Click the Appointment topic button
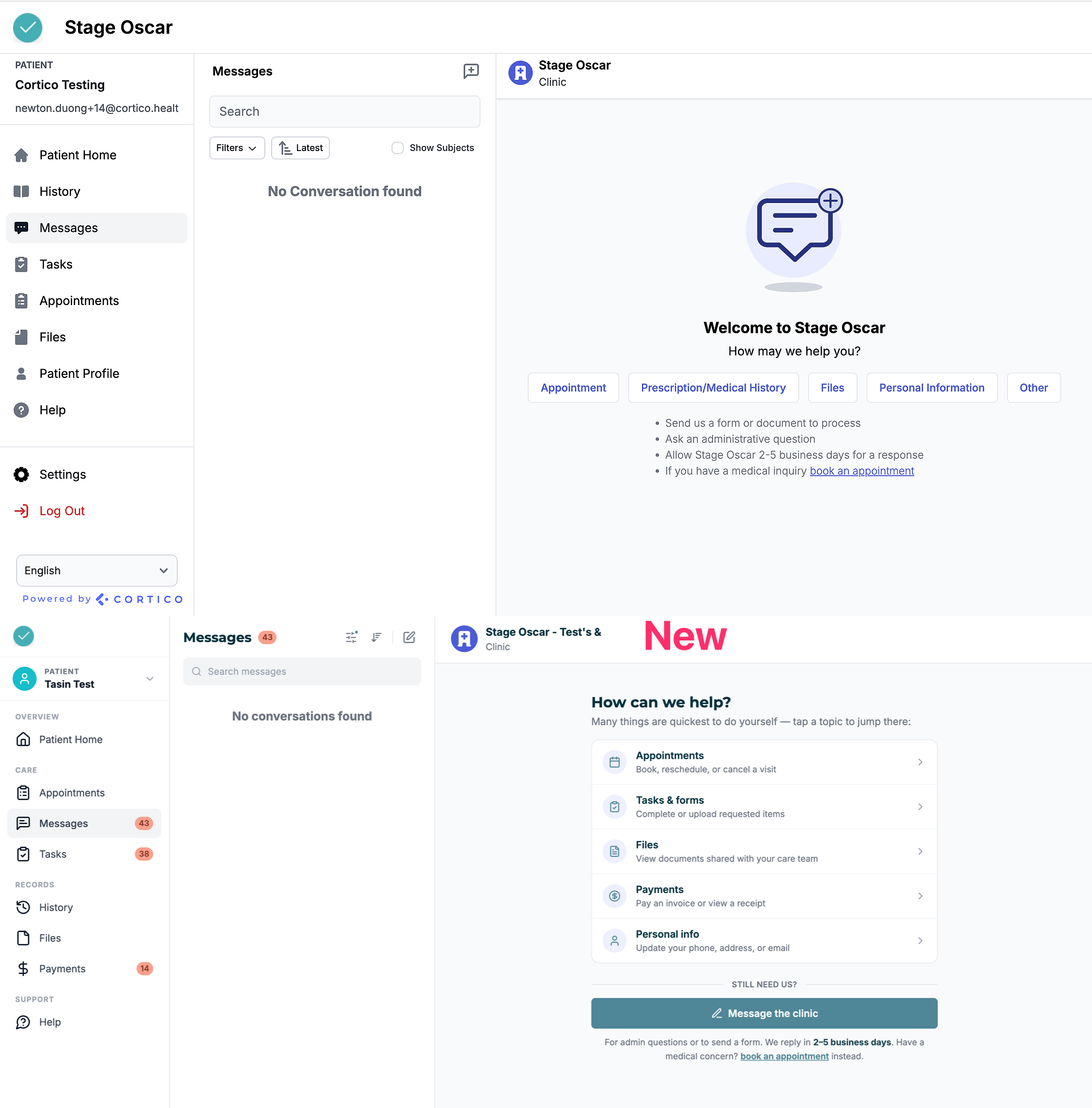Image resolution: width=1092 pixels, height=1108 pixels. click(573, 388)
